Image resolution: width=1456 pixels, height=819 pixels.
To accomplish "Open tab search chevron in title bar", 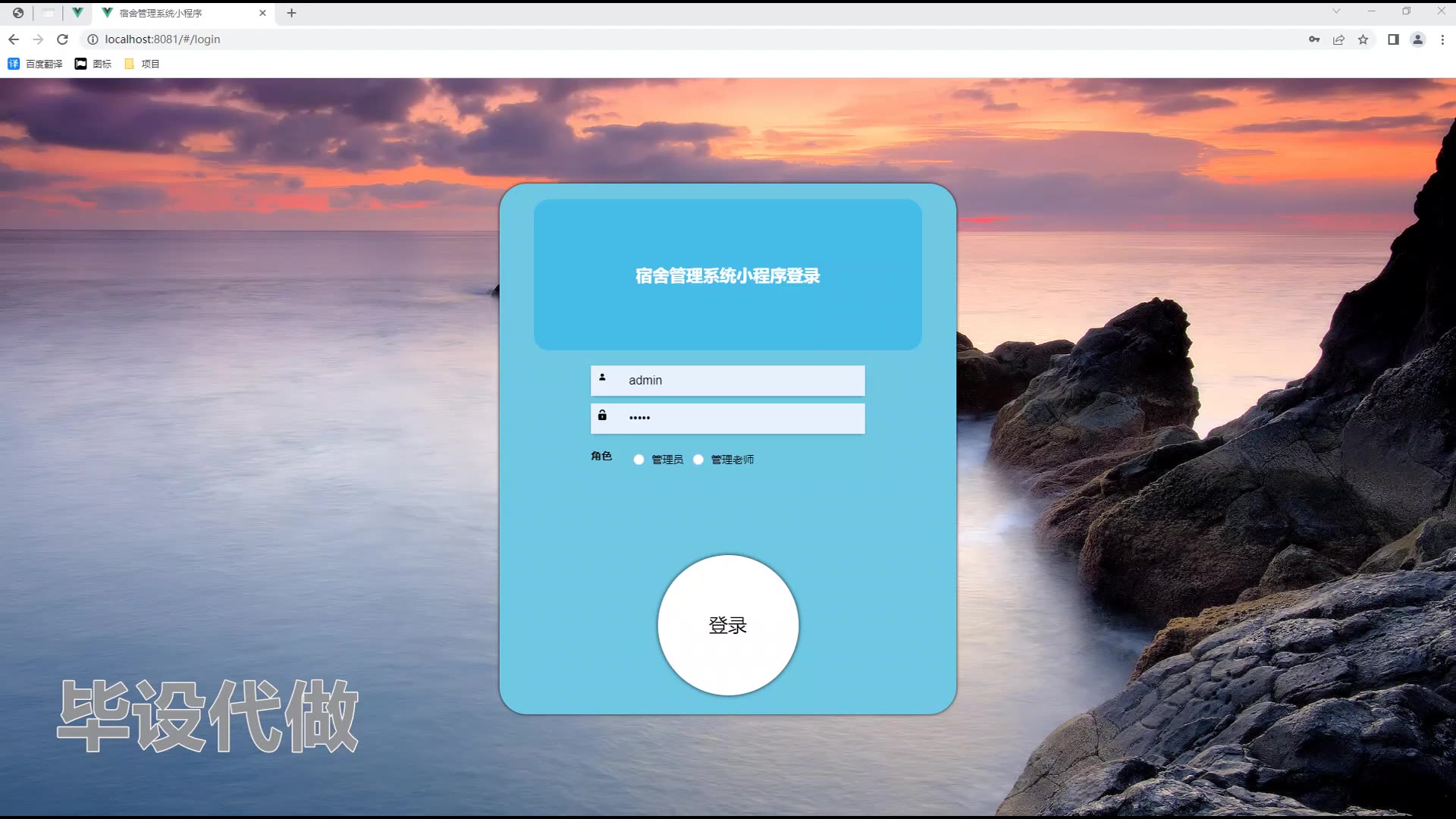I will [1336, 11].
